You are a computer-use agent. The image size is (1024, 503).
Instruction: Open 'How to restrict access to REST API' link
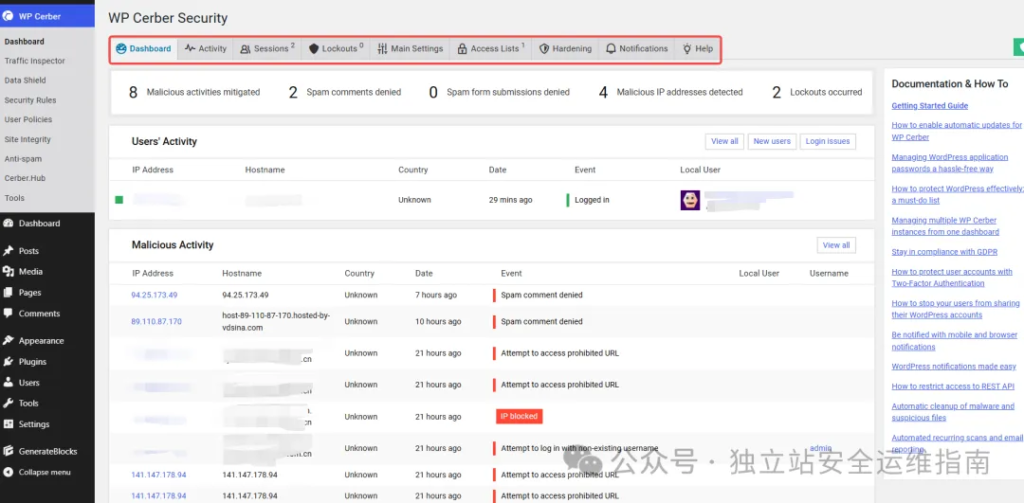[x=953, y=386]
